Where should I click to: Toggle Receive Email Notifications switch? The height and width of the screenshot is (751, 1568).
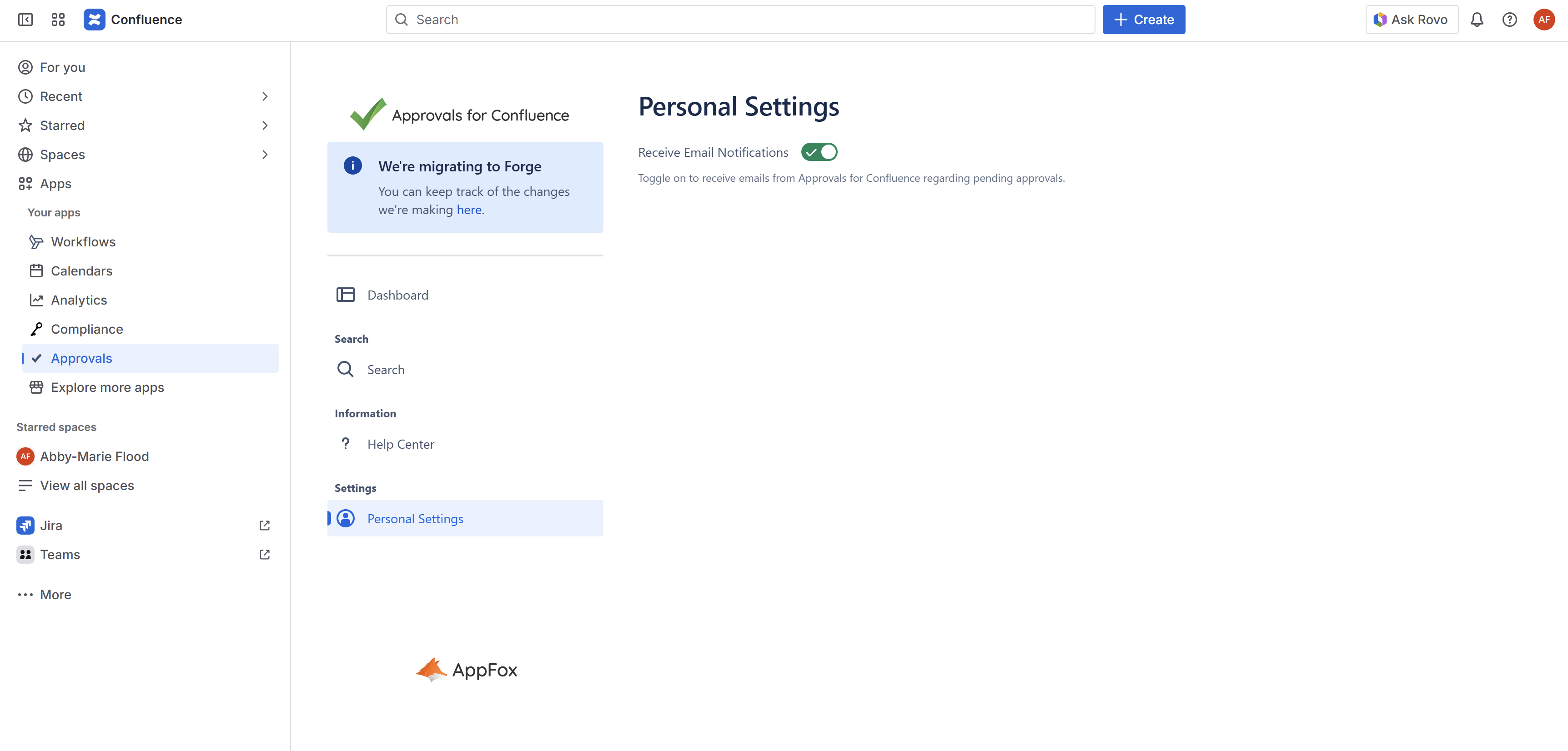(x=819, y=152)
